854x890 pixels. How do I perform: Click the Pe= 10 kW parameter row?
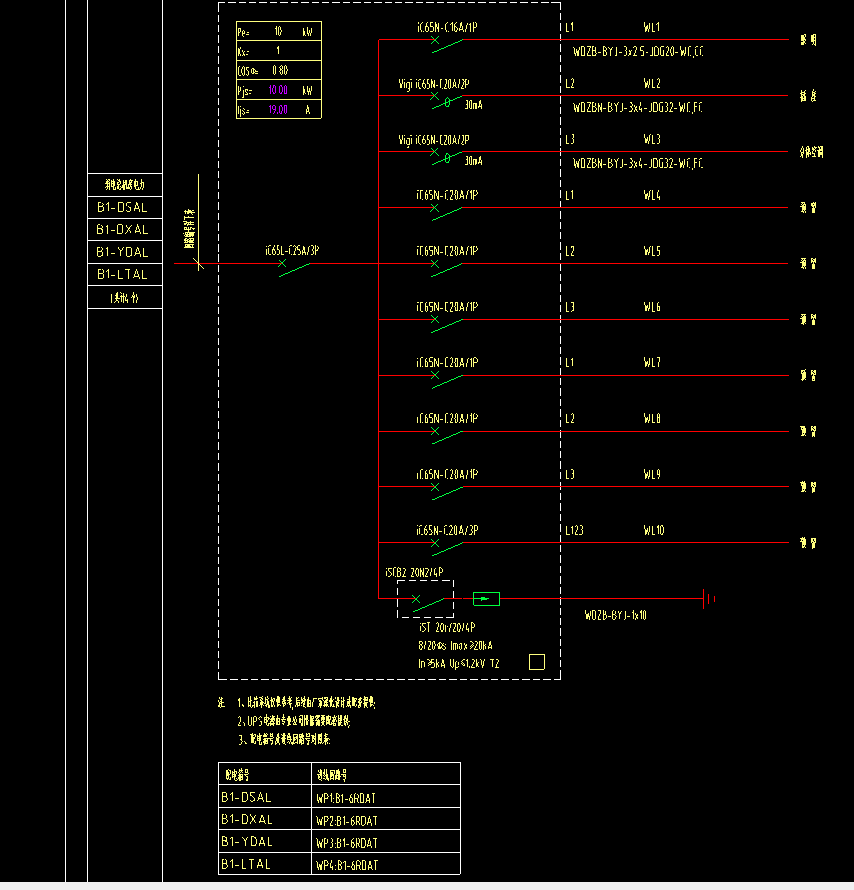click(279, 32)
